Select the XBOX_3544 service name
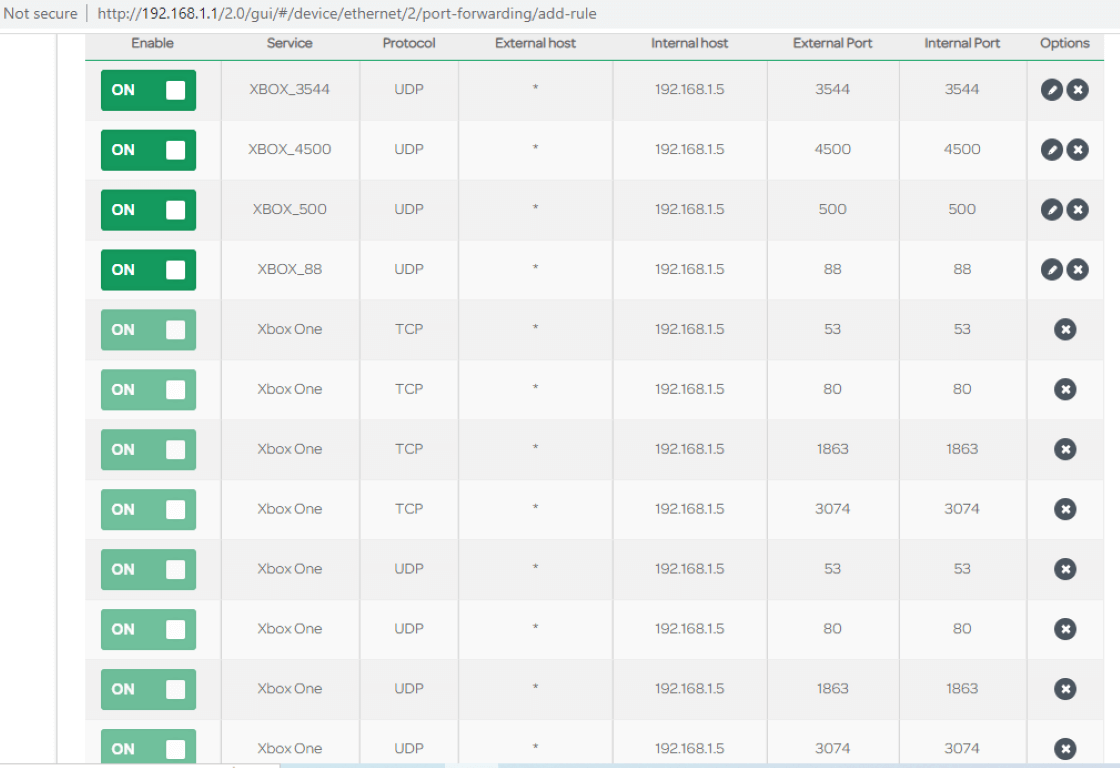This screenshot has height=768, width=1120. click(x=289, y=89)
